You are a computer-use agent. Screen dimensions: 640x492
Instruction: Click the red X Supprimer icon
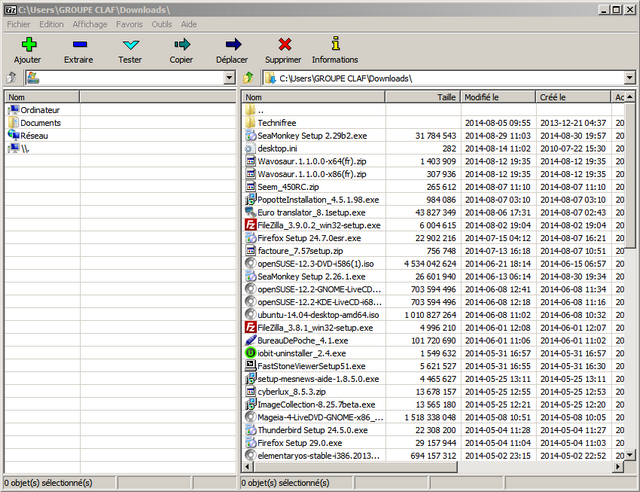tap(285, 44)
